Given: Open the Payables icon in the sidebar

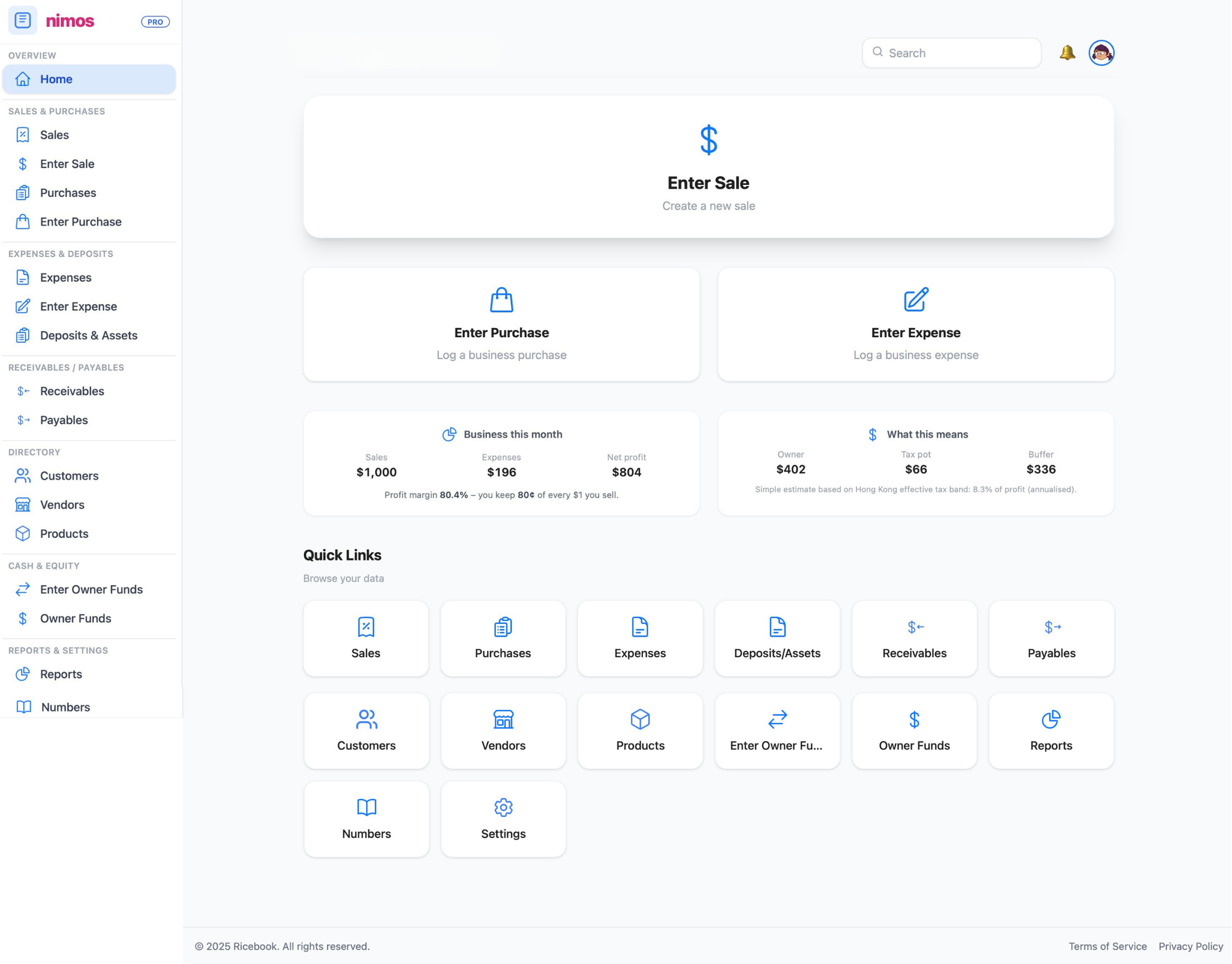Looking at the screenshot, I should click(x=22, y=420).
